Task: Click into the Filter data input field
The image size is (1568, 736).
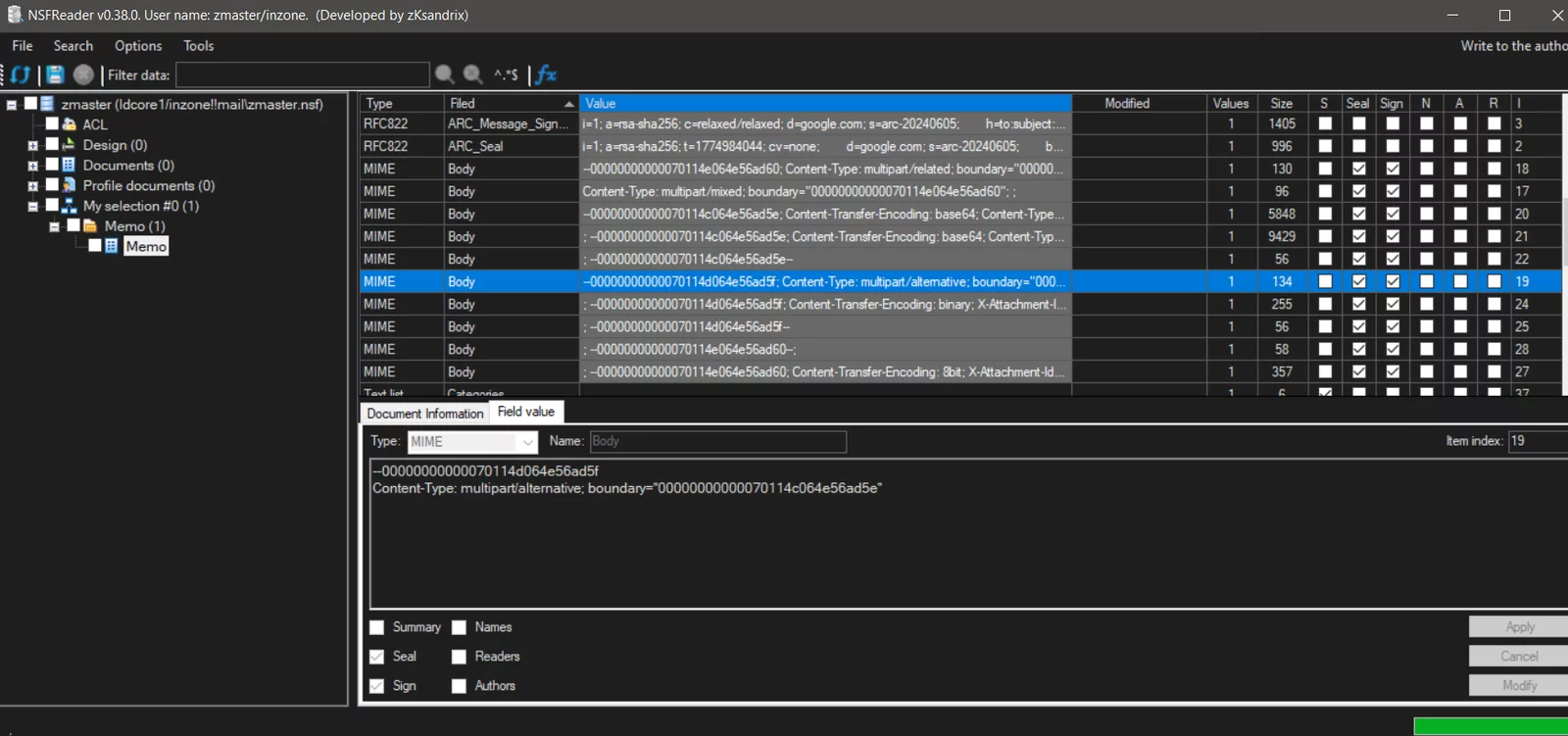Action: coord(302,74)
